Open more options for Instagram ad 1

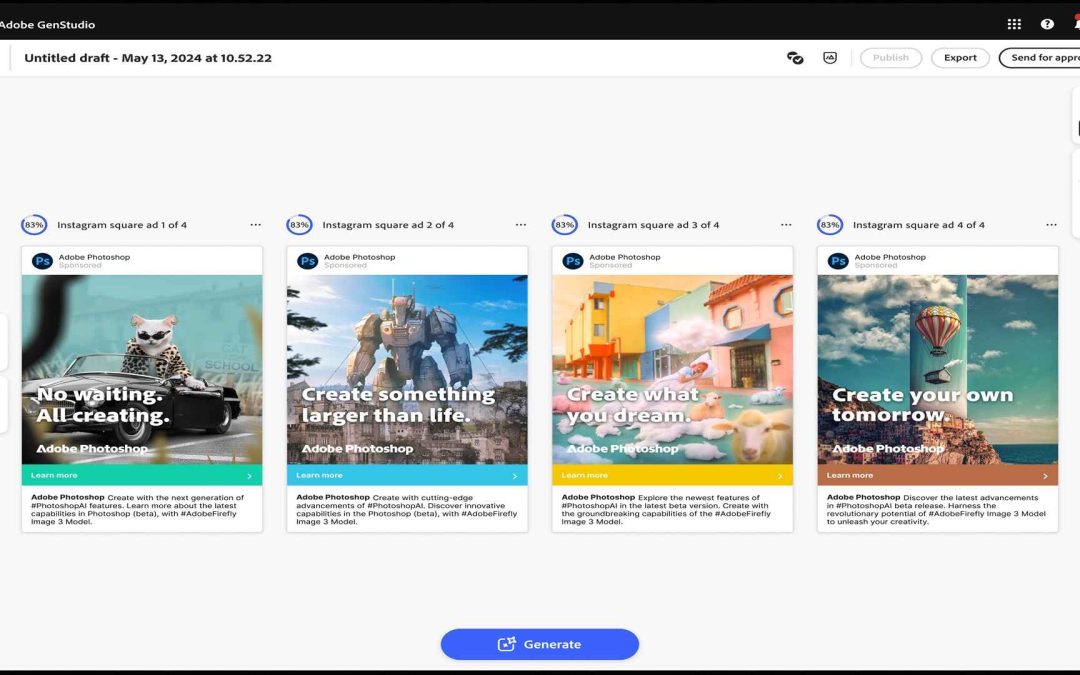(x=256, y=225)
